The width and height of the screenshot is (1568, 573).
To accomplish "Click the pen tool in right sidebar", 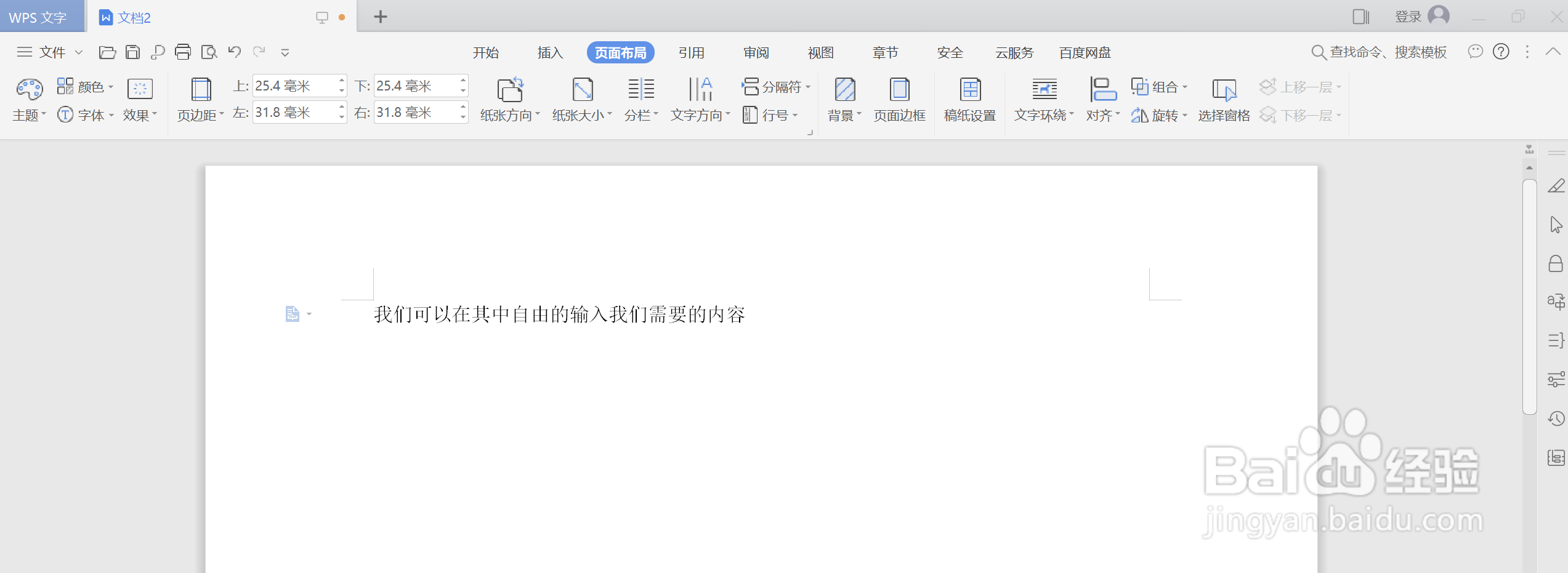I will (x=1556, y=186).
